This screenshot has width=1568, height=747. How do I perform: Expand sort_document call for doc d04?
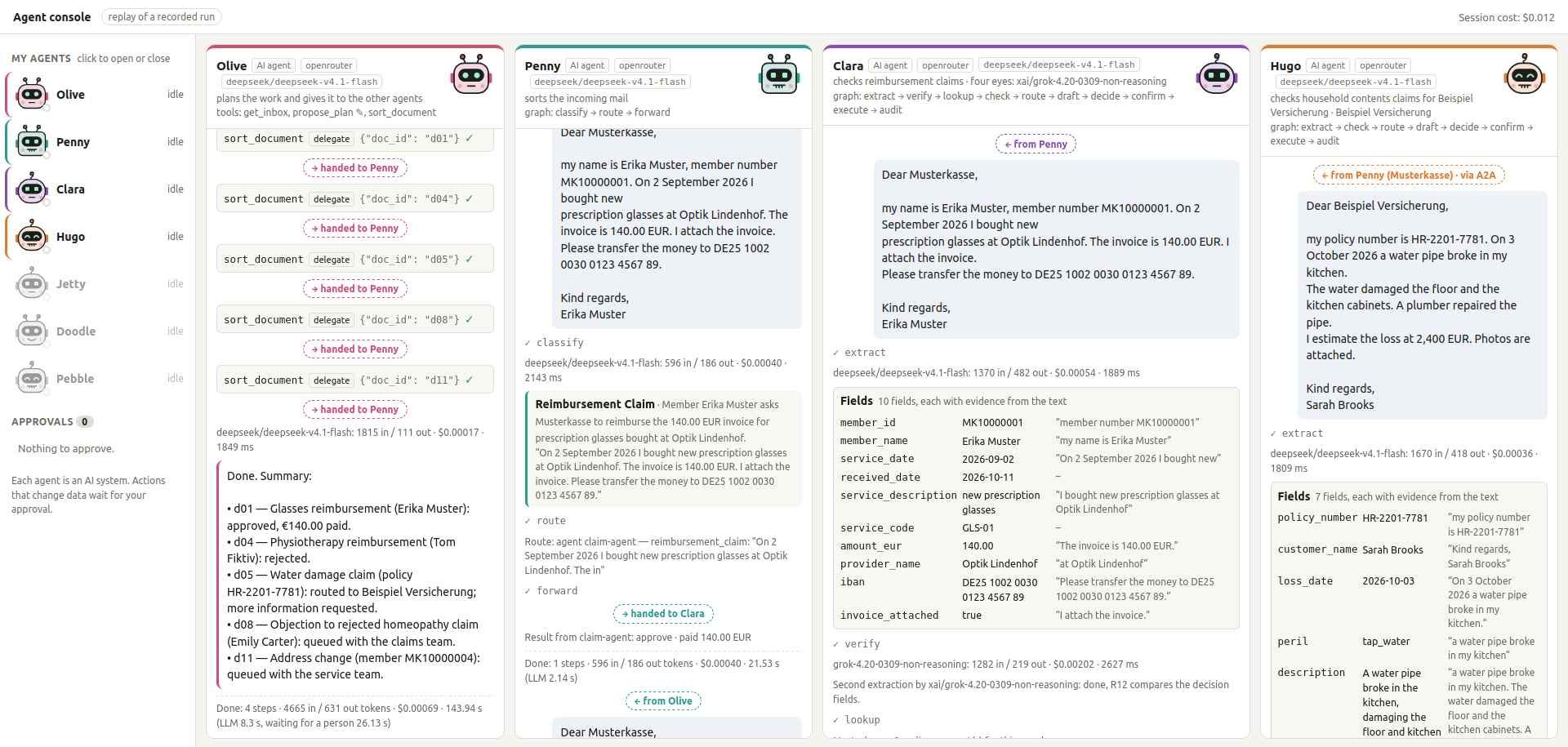coord(354,198)
